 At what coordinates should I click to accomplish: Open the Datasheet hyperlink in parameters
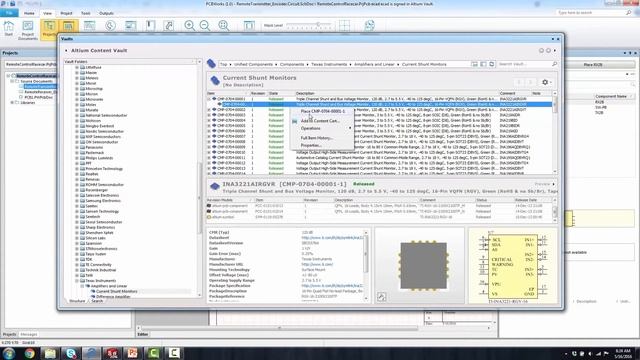(332, 238)
